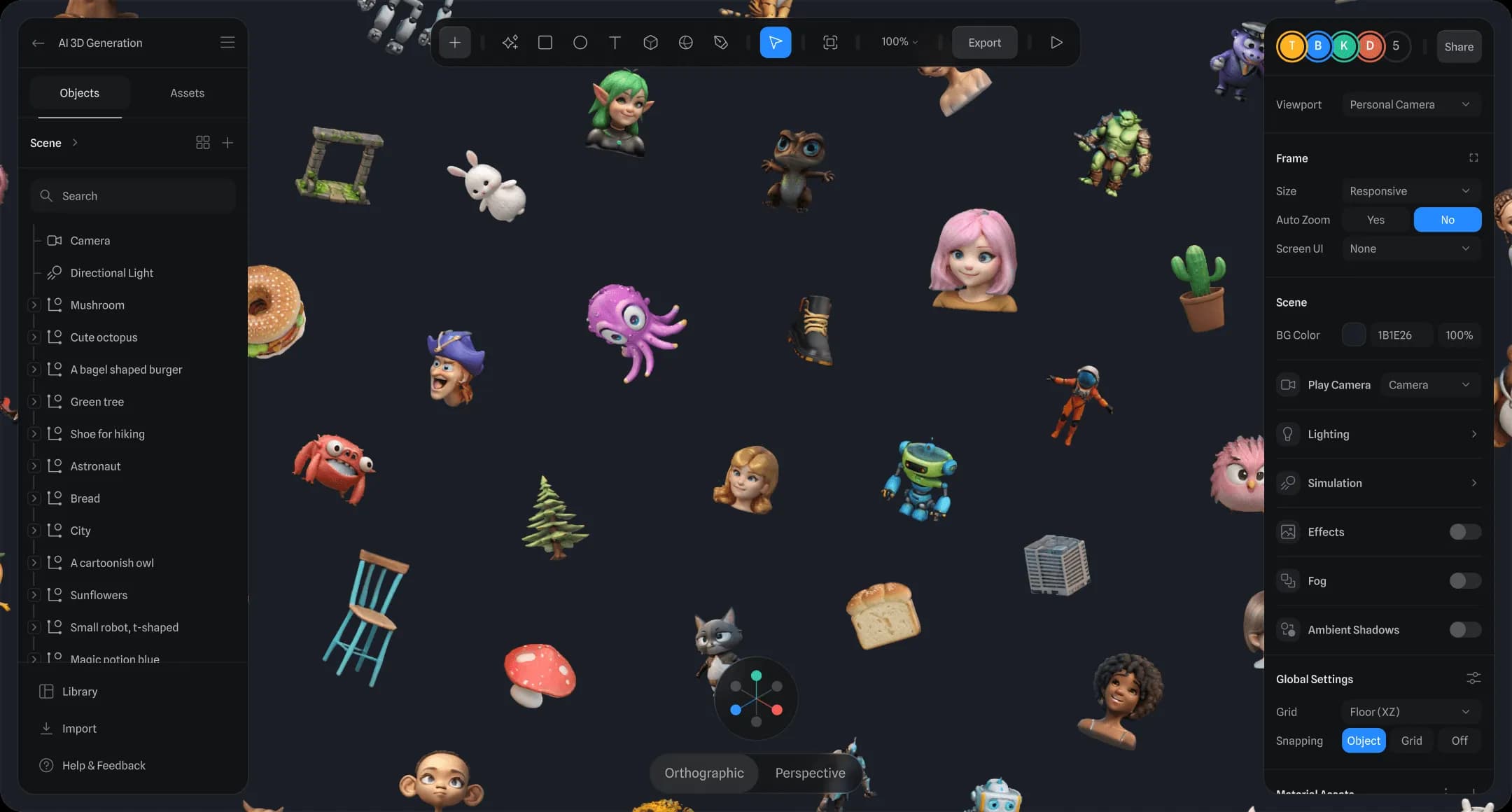Select the text tool

pyautogui.click(x=615, y=43)
